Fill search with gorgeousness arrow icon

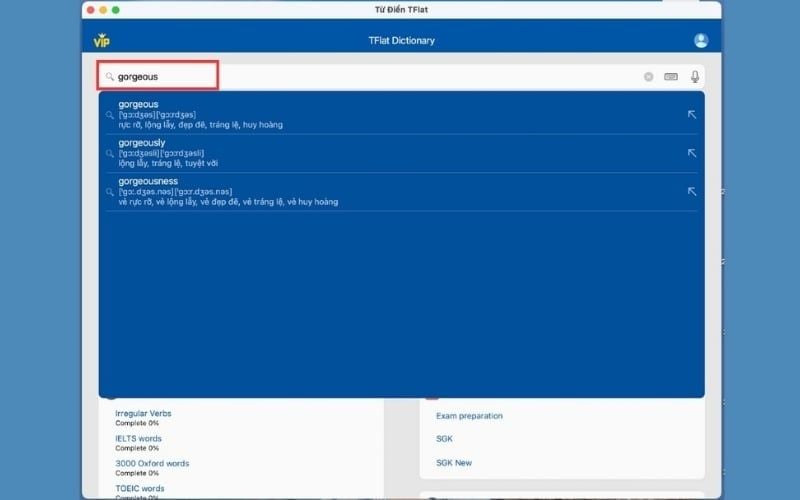(692, 191)
